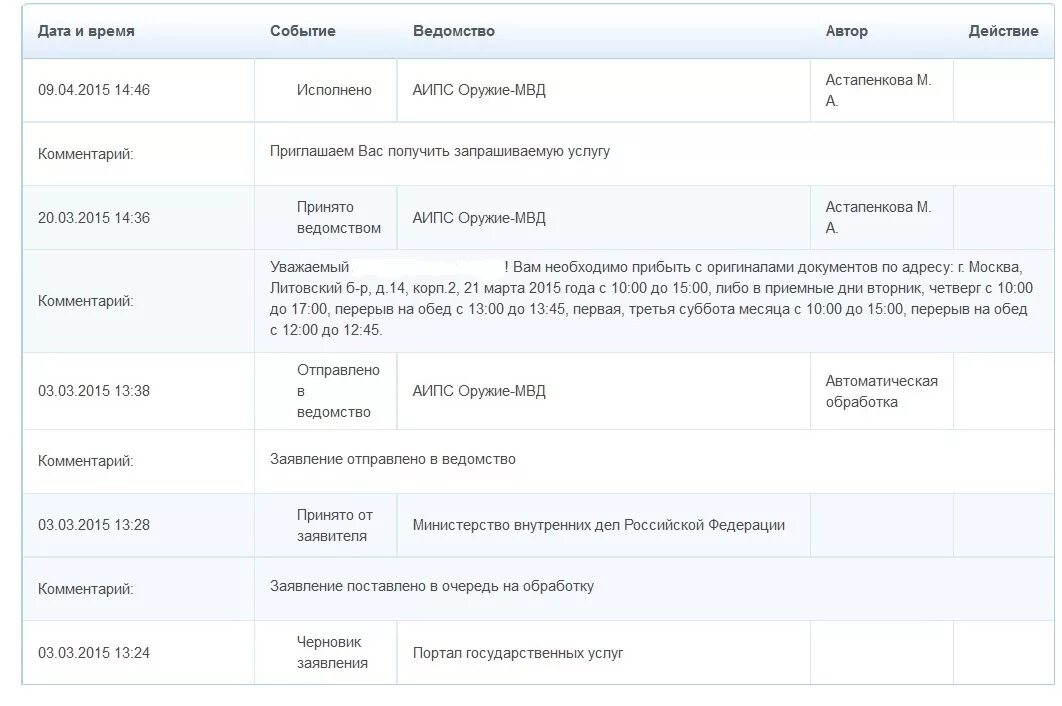
Task: Select the "Ведомство" column header
Action: click(453, 31)
